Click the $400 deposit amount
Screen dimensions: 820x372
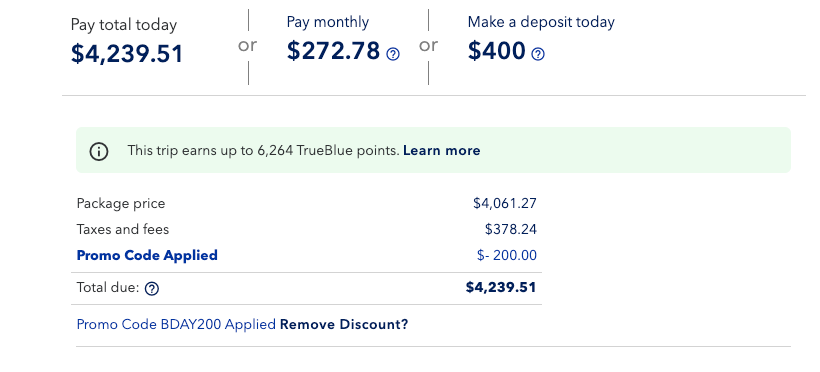pos(496,51)
